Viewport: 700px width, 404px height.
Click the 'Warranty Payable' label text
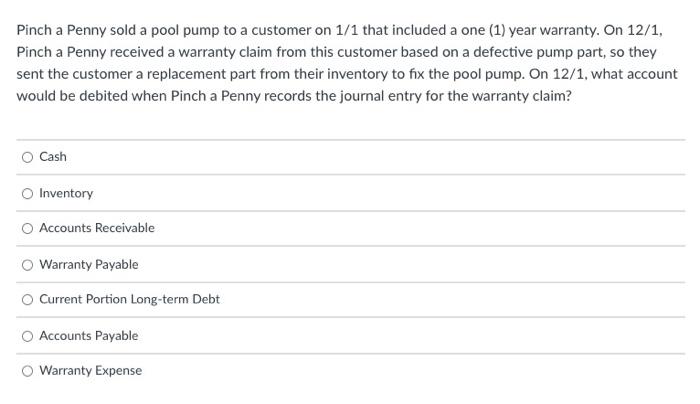89,264
